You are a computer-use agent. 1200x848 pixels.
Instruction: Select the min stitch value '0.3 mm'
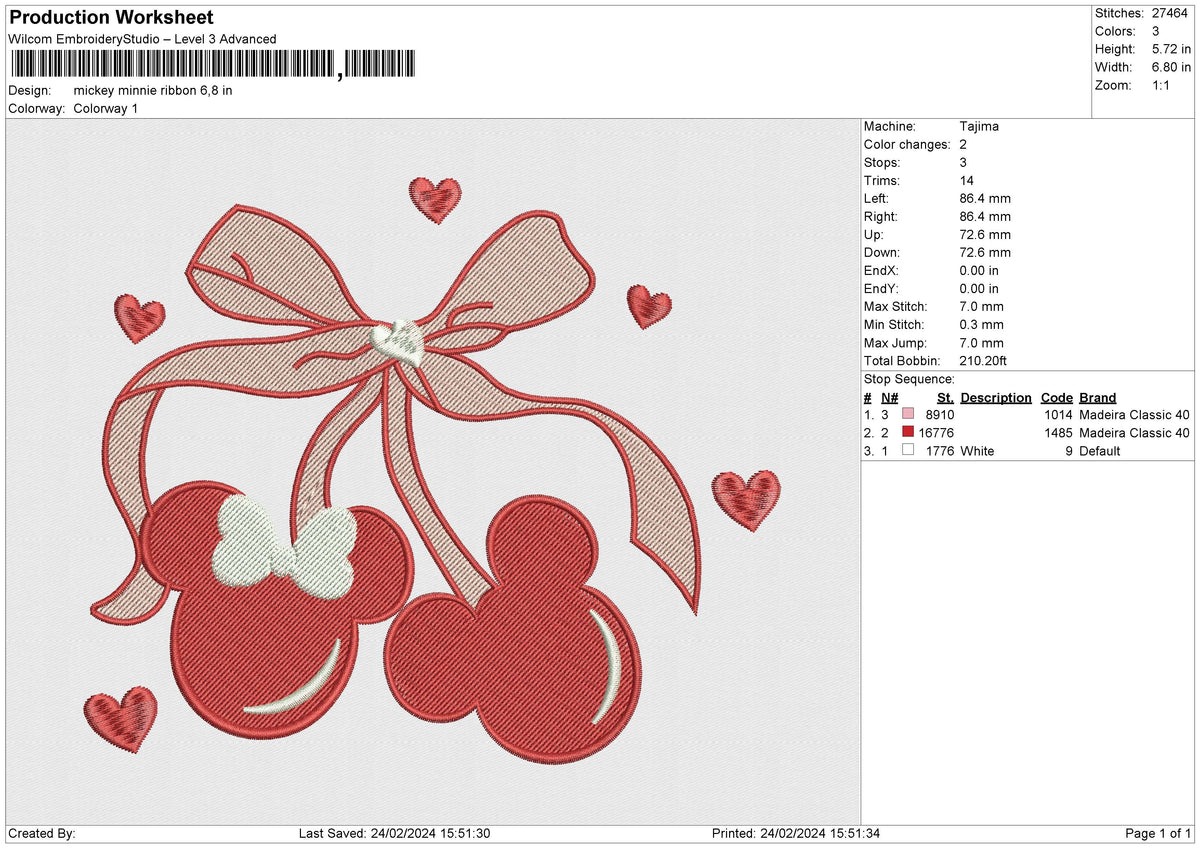pos(981,325)
